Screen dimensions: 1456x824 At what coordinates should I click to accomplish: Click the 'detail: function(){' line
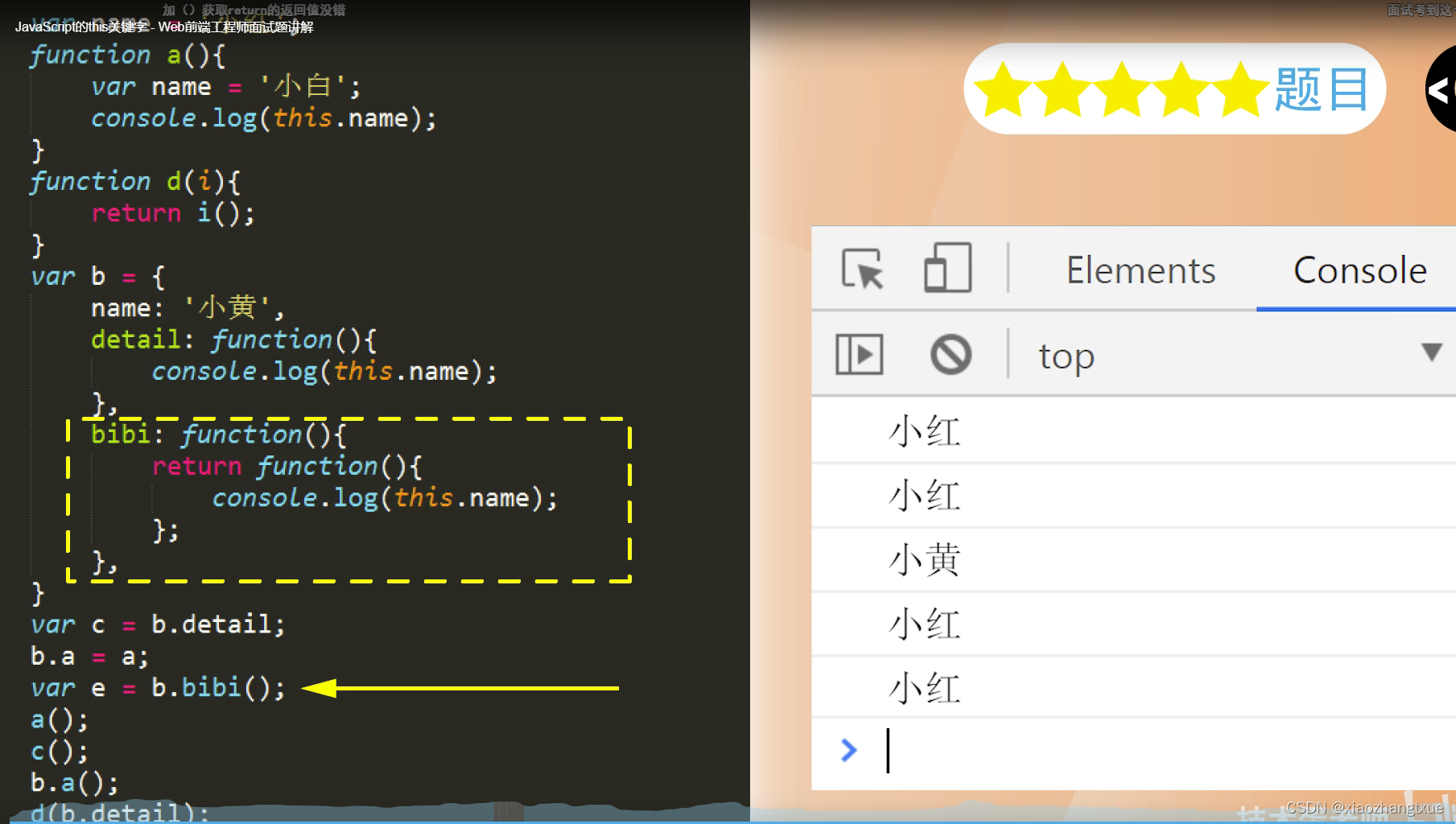233,339
